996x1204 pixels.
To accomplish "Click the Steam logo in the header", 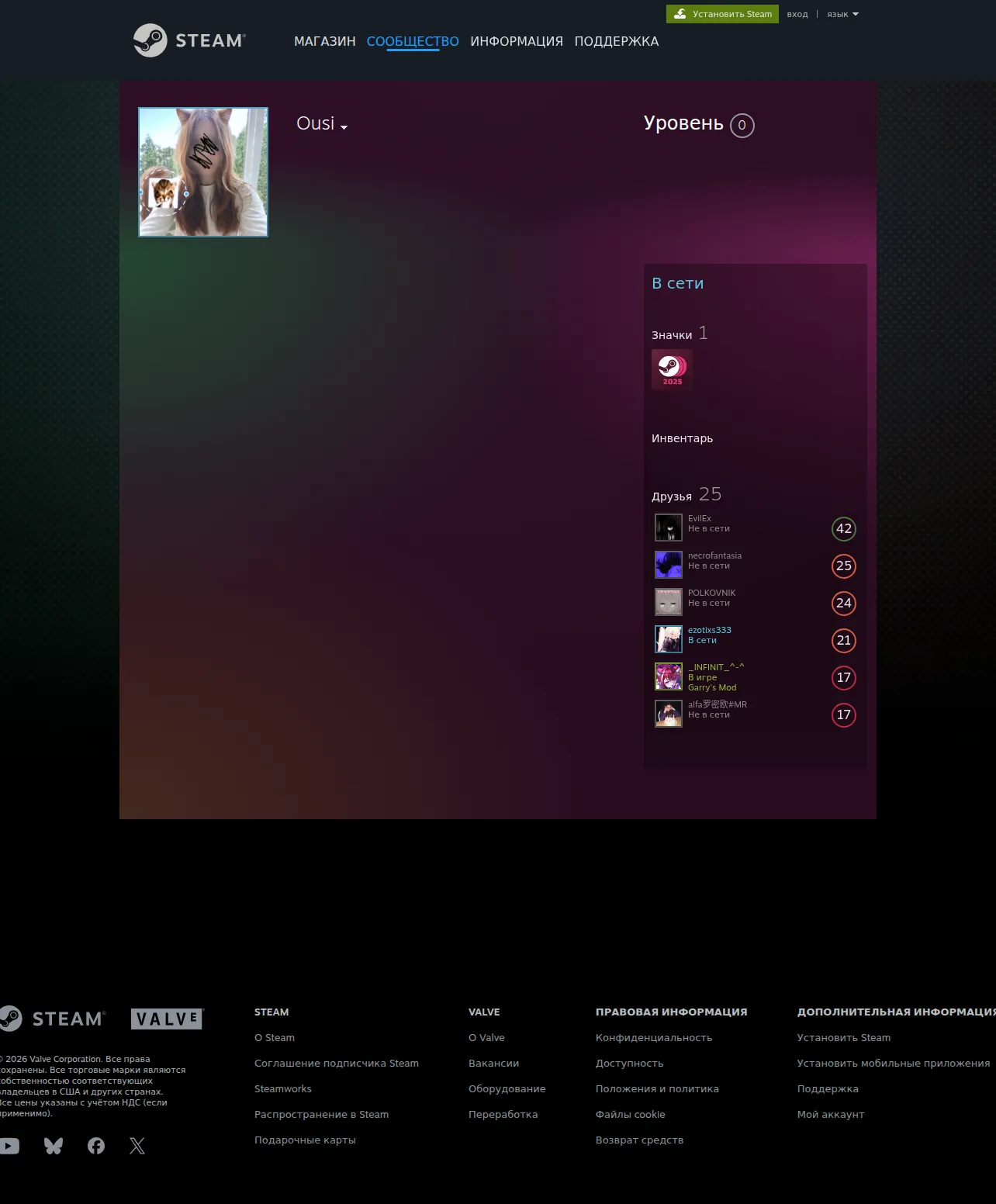I will 189,40.
